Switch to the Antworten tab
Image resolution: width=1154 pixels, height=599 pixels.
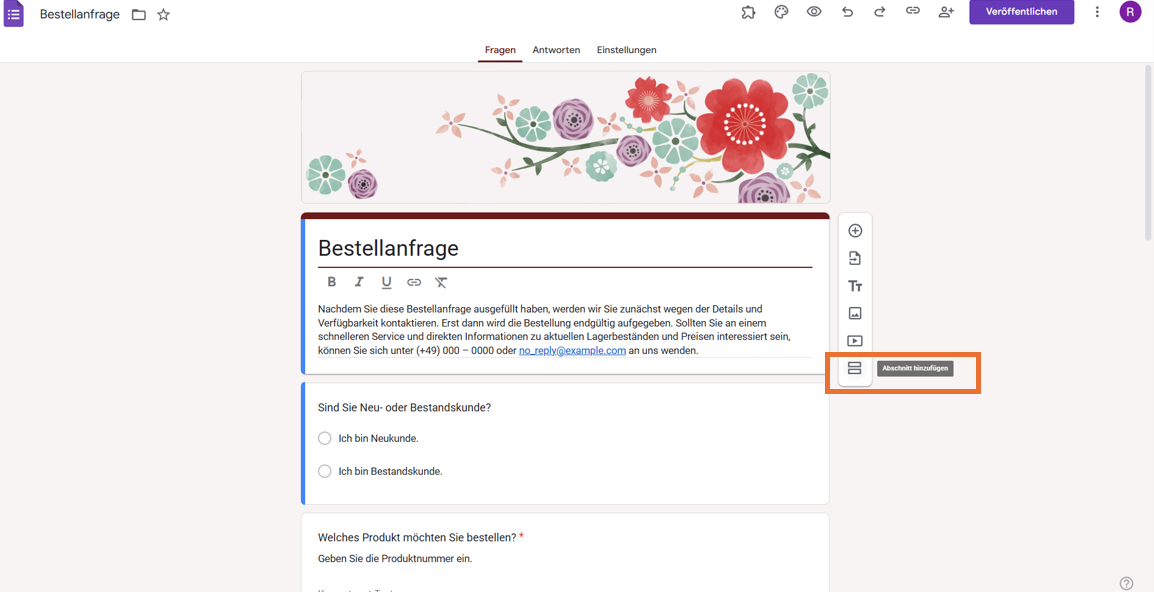click(556, 49)
